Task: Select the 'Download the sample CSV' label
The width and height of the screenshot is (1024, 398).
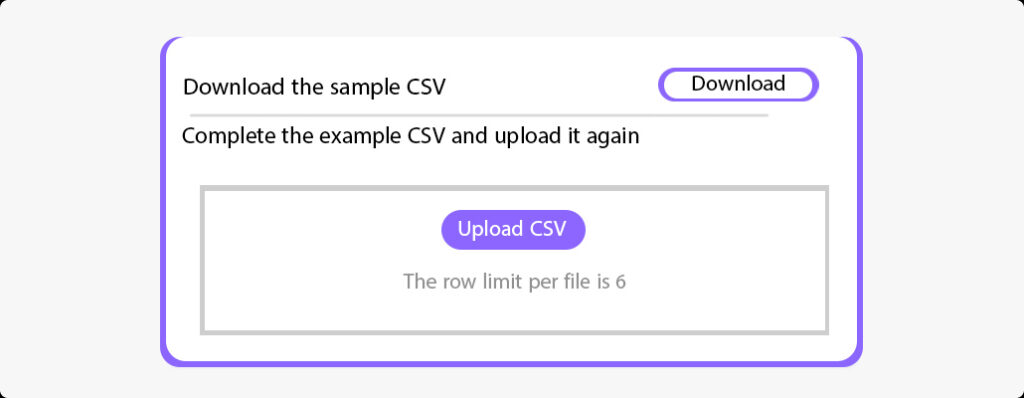Action: tap(314, 87)
